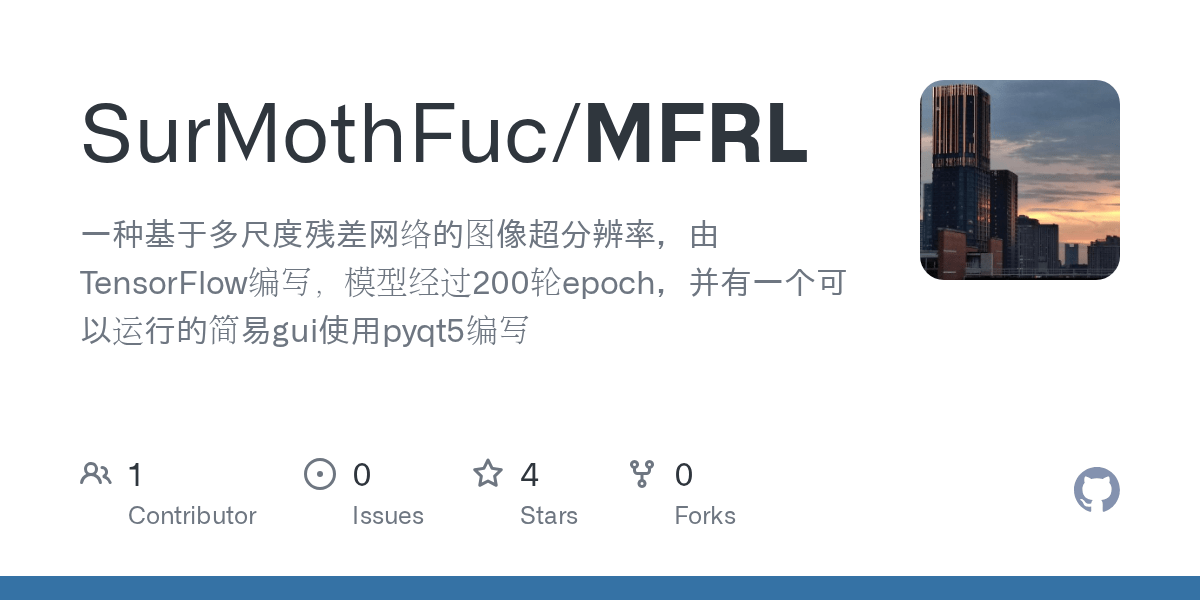Select the Contributor label
1200x600 pixels.
pyautogui.click(x=192, y=516)
